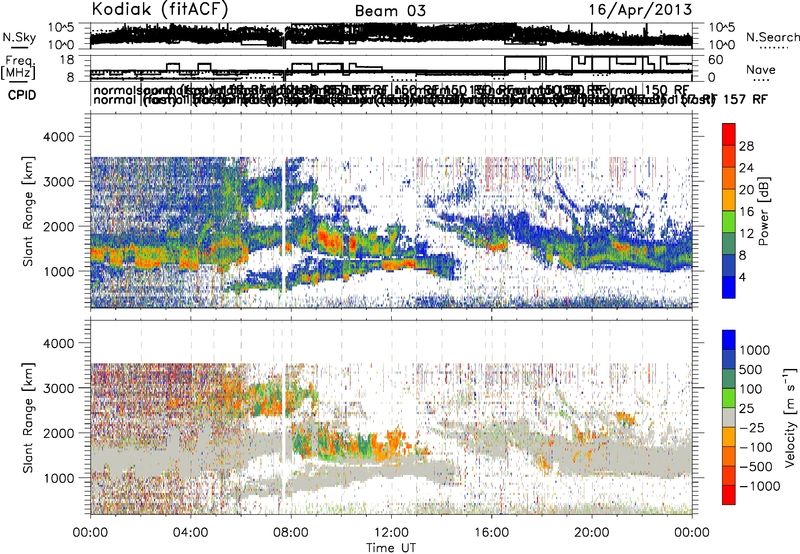
Task: Click the 'CPID' row label
Action: (x=22, y=95)
